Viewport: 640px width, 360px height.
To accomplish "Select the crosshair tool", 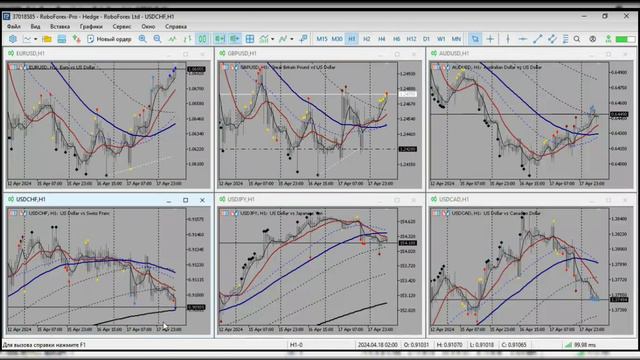I will [x=490, y=39].
